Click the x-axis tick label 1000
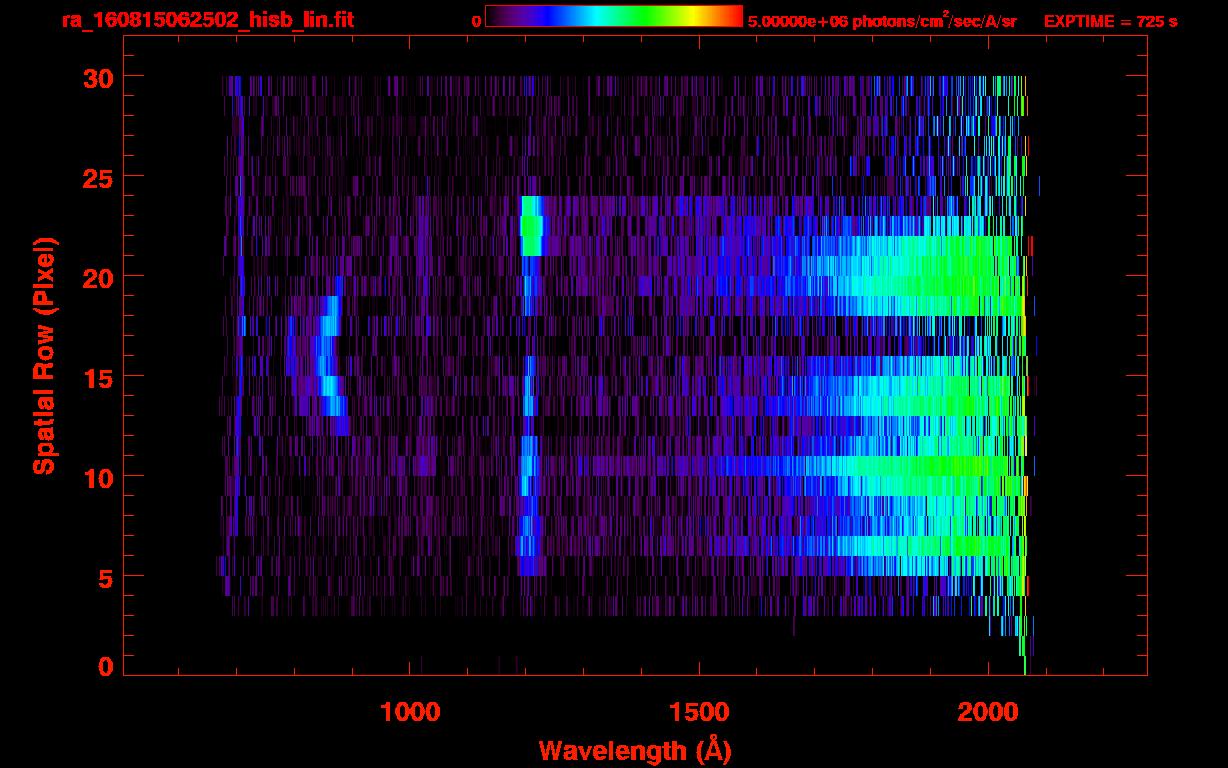The image size is (1228, 768). (411, 712)
